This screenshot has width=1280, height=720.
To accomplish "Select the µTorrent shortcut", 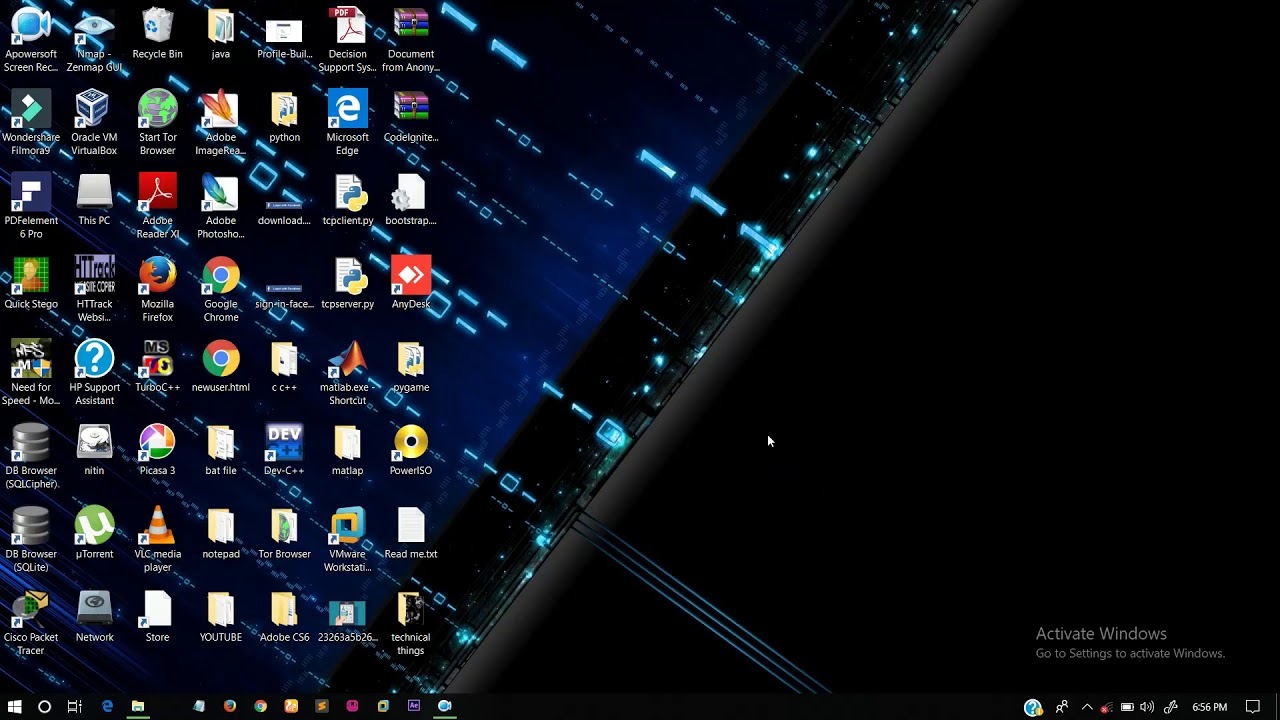I will pos(94,533).
